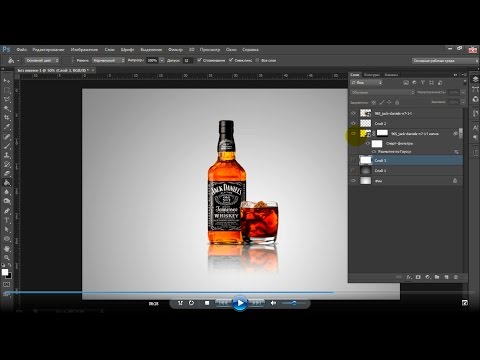The height and width of the screenshot is (360, 480).
Task: Click lock all padlock icon
Action: [x=397, y=103]
